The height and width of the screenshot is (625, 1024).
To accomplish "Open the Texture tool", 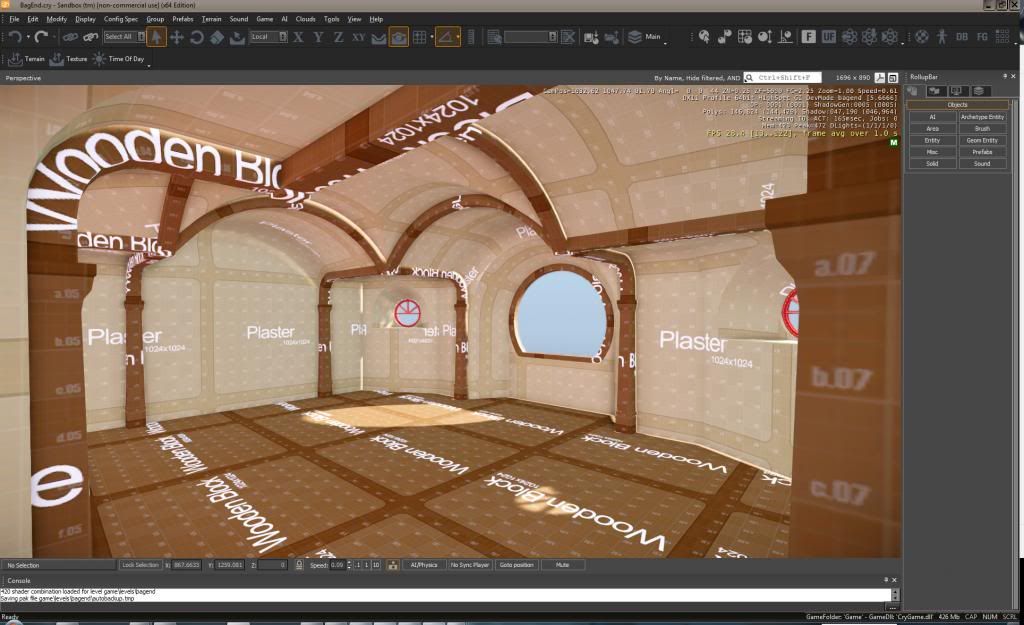I will pyautogui.click(x=70, y=59).
